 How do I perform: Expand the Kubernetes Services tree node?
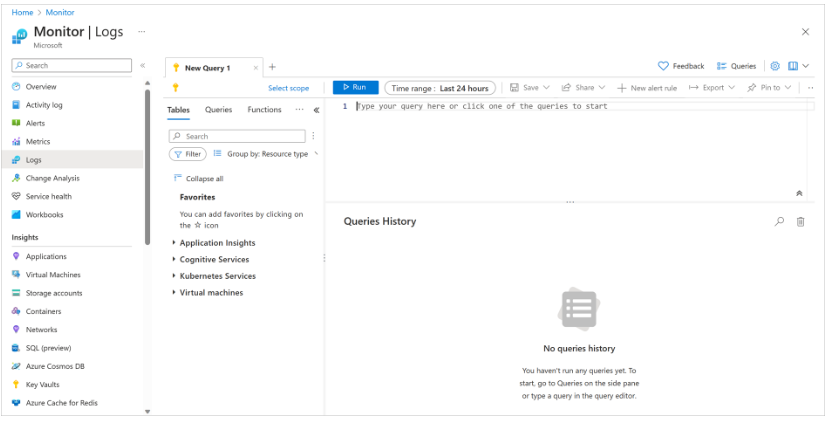tap(217, 276)
